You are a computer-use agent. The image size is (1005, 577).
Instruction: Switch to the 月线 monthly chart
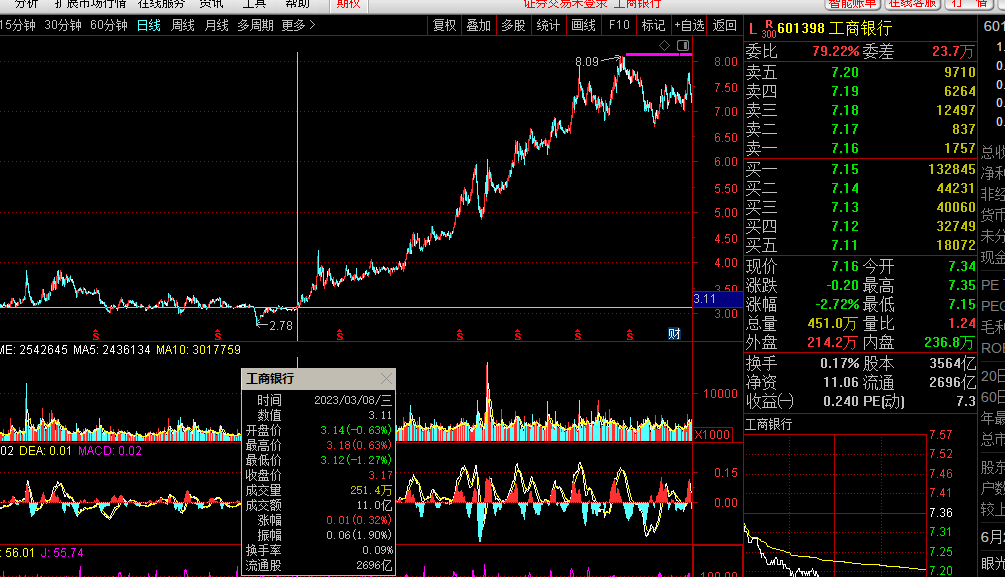(x=216, y=25)
